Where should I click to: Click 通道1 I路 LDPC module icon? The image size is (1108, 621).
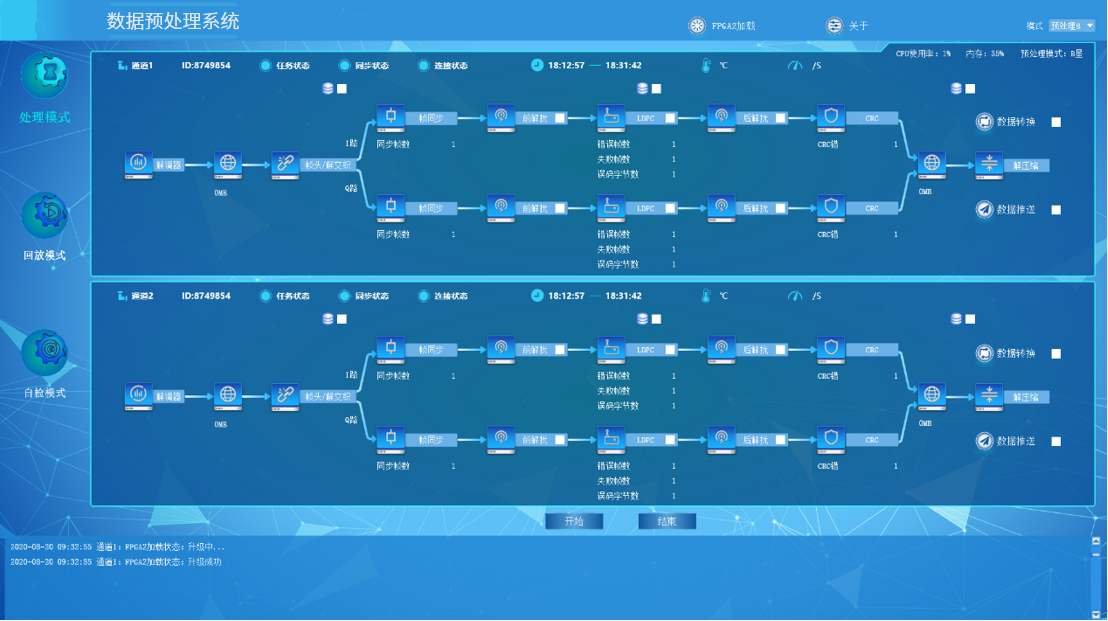[610, 117]
